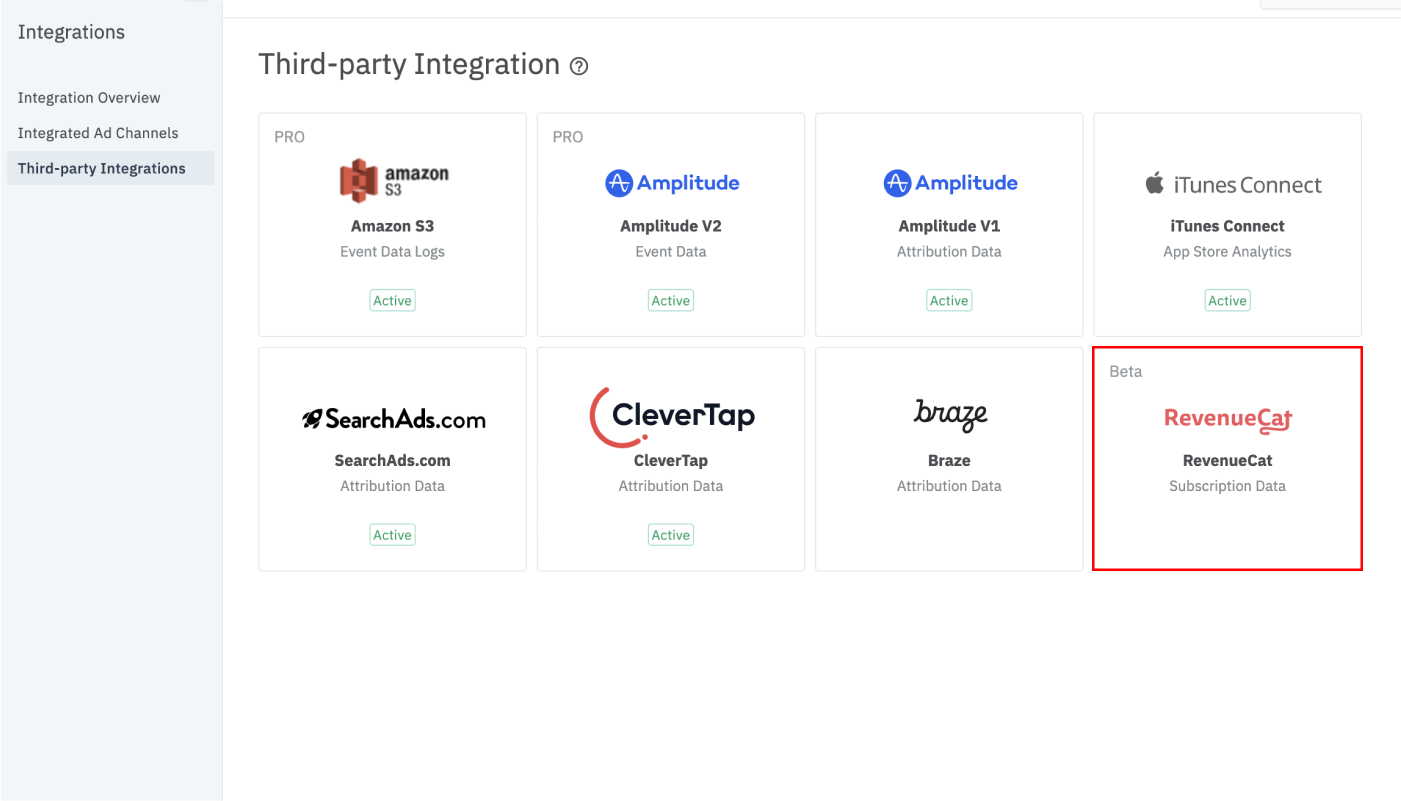This screenshot has width=1401, height=801.
Task: Select Third-party Integrations sidebar item
Action: coord(108,168)
